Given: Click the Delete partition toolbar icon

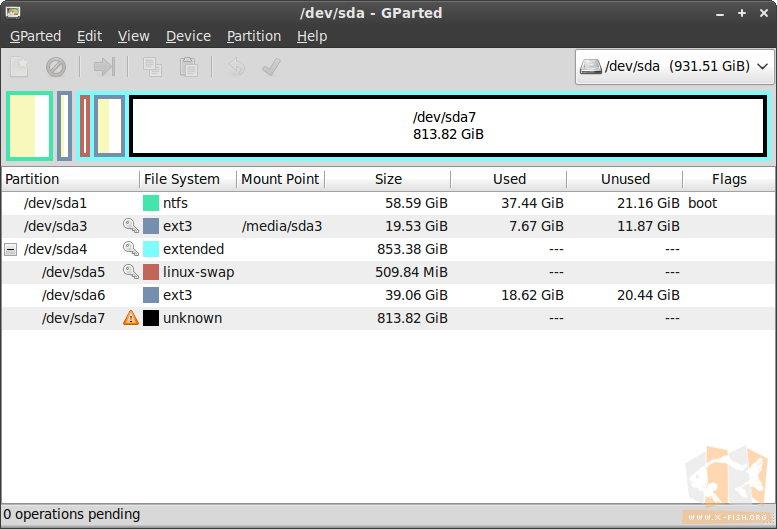Looking at the screenshot, I should [56, 67].
